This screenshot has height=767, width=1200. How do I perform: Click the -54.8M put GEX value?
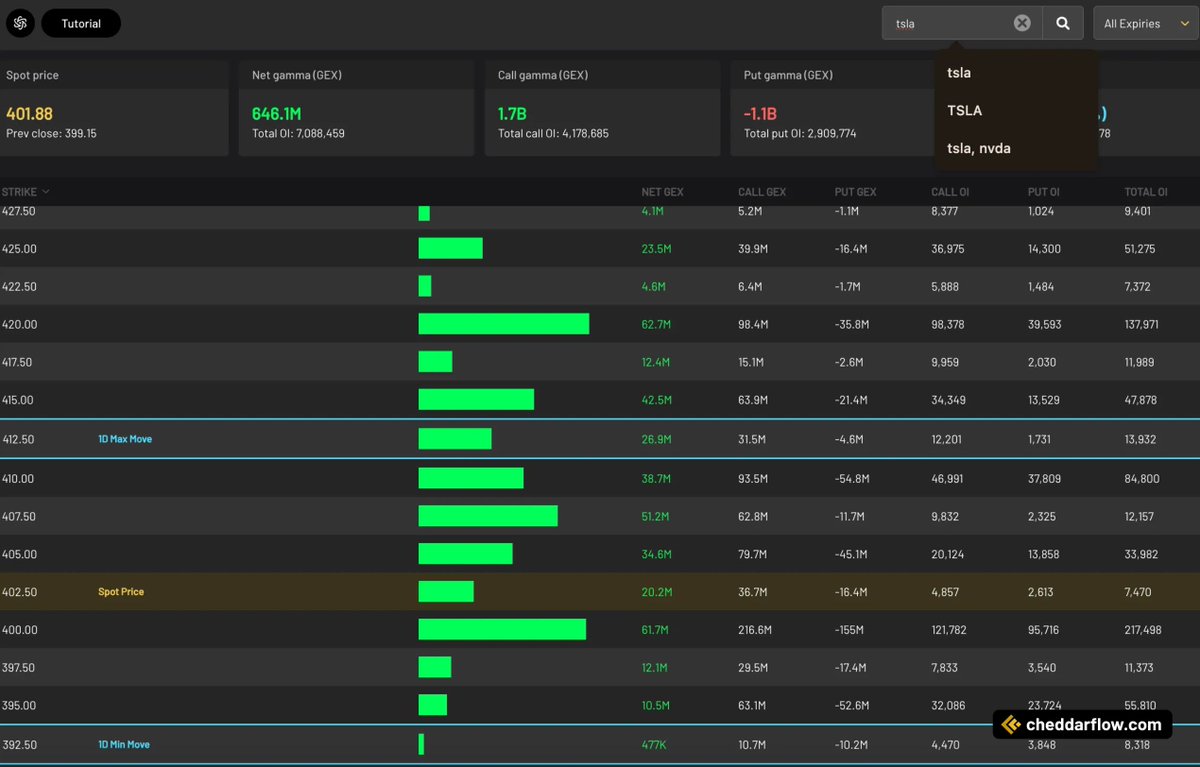point(852,479)
